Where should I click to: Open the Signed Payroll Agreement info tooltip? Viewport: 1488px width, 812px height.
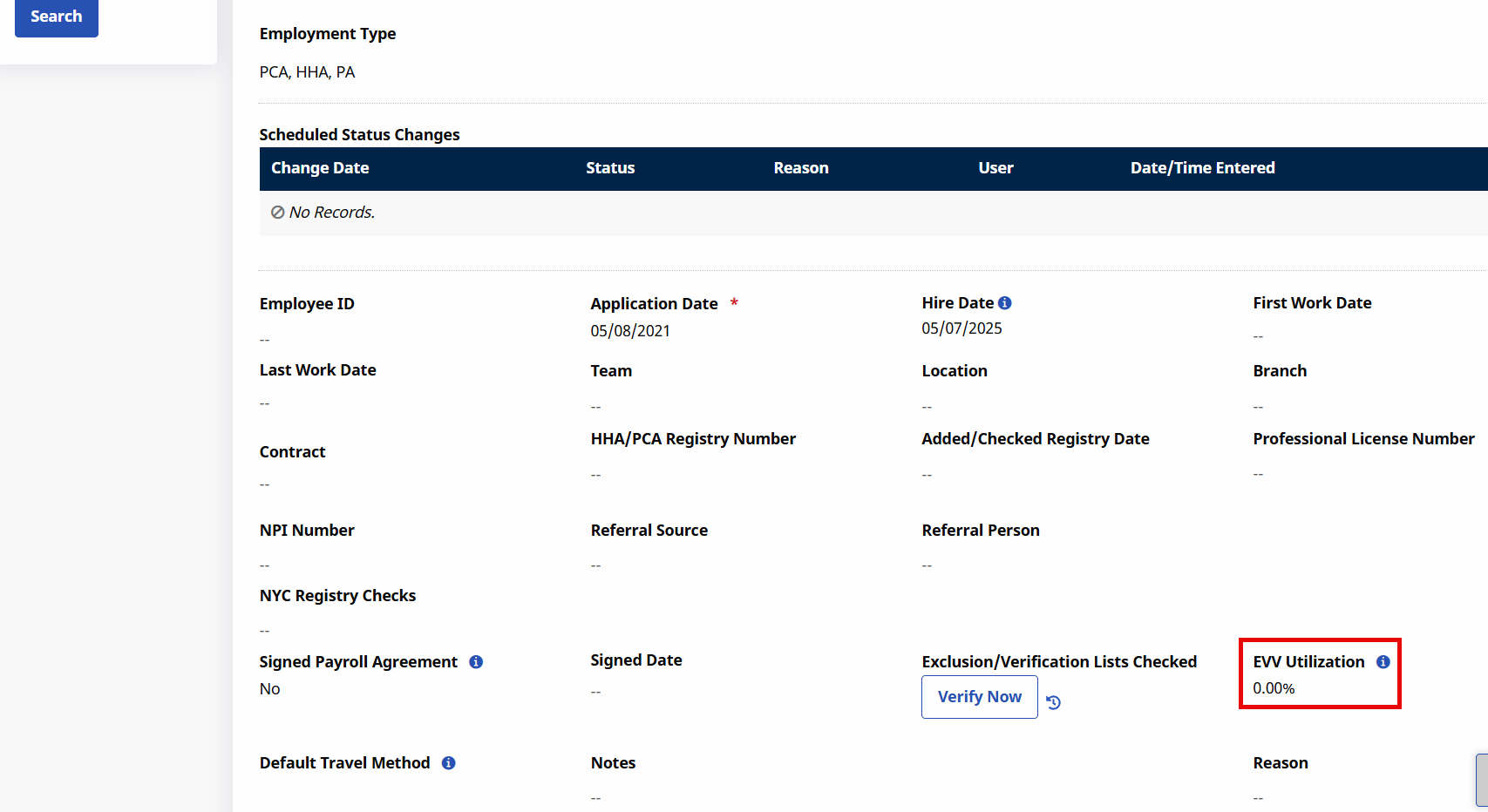[476, 662]
